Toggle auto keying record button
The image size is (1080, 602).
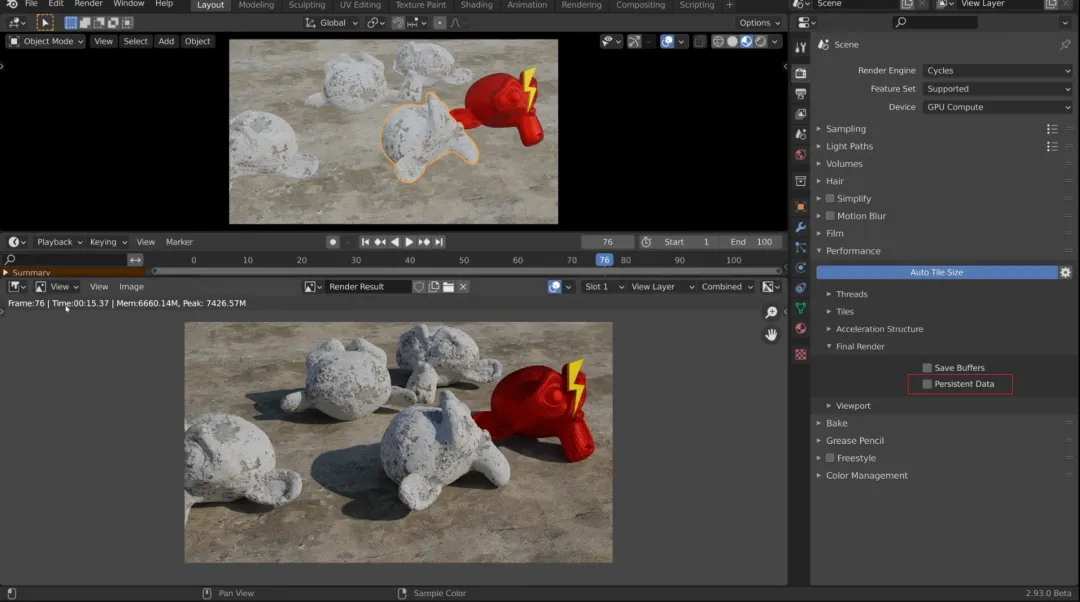pyautogui.click(x=333, y=242)
